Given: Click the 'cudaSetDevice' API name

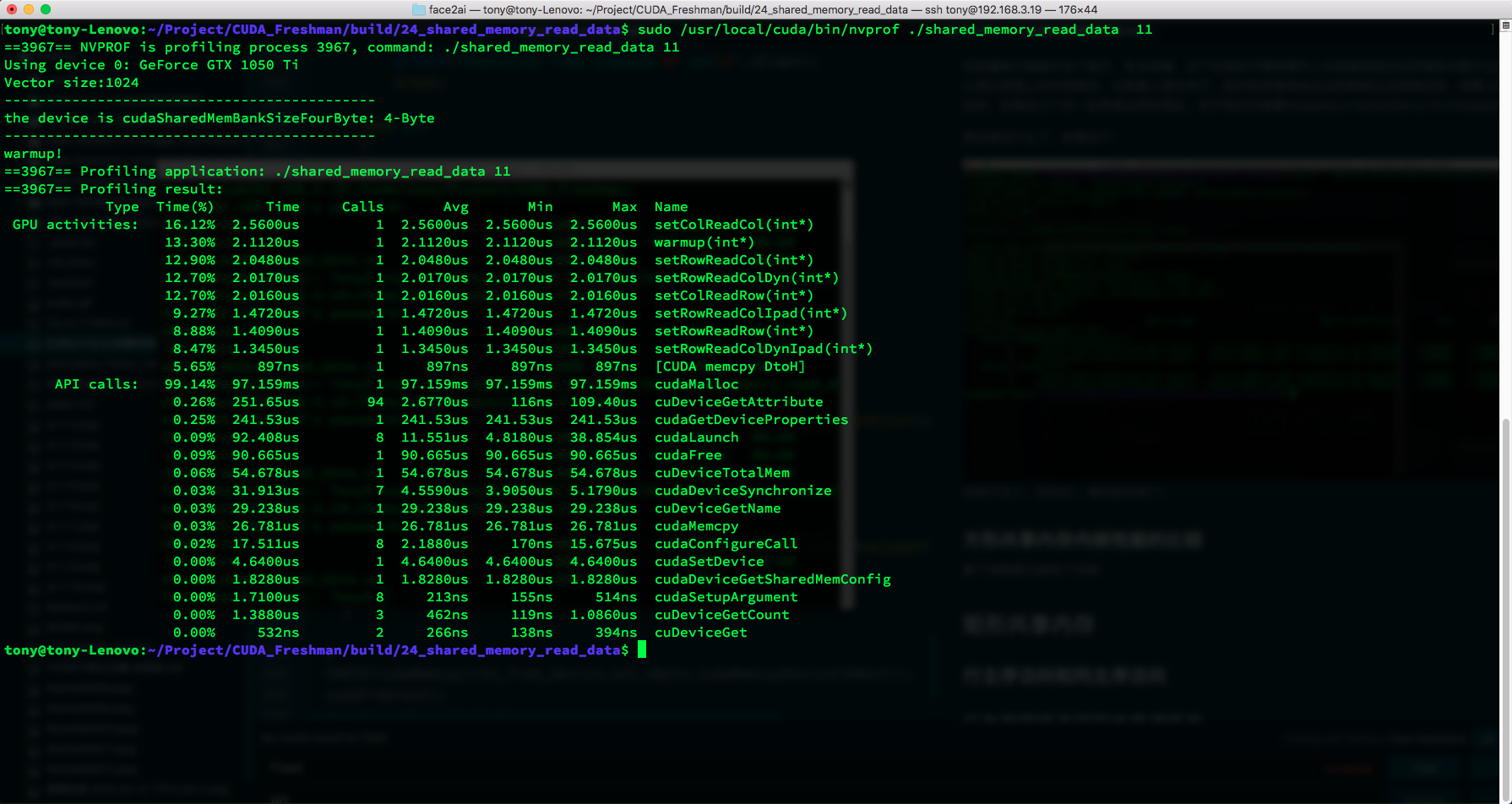Looking at the screenshot, I should point(709,562).
